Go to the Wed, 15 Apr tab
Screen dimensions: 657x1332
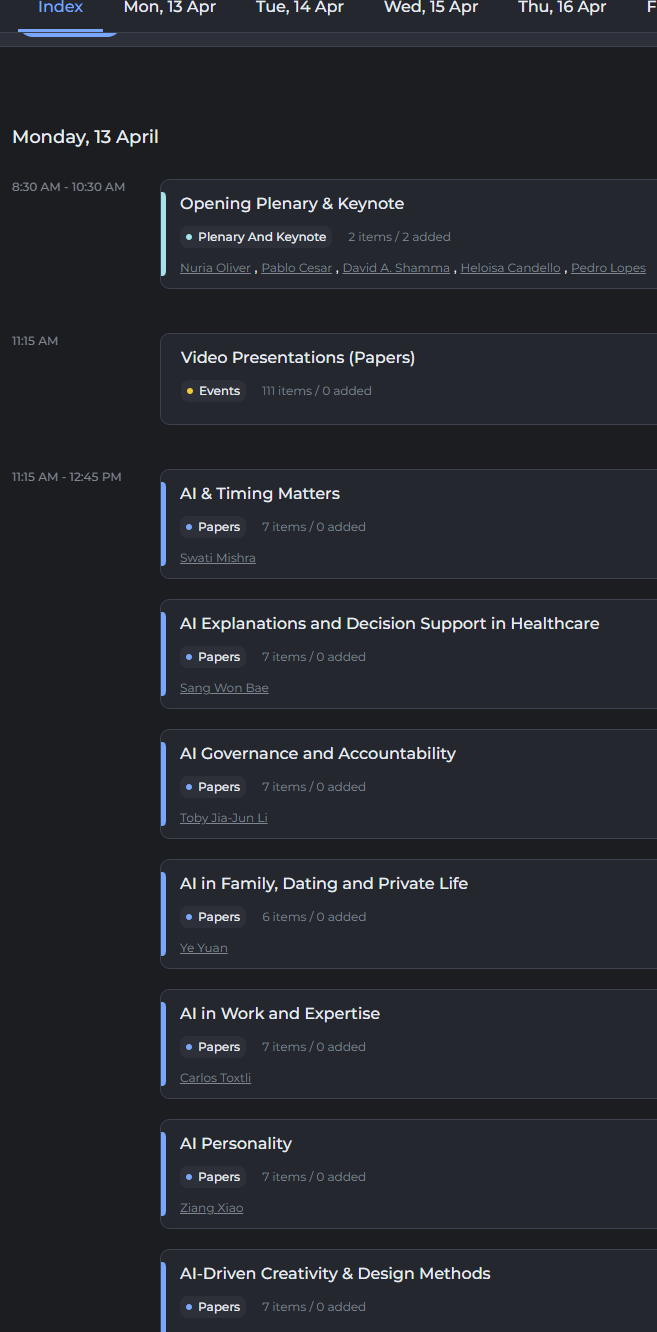tap(430, 8)
